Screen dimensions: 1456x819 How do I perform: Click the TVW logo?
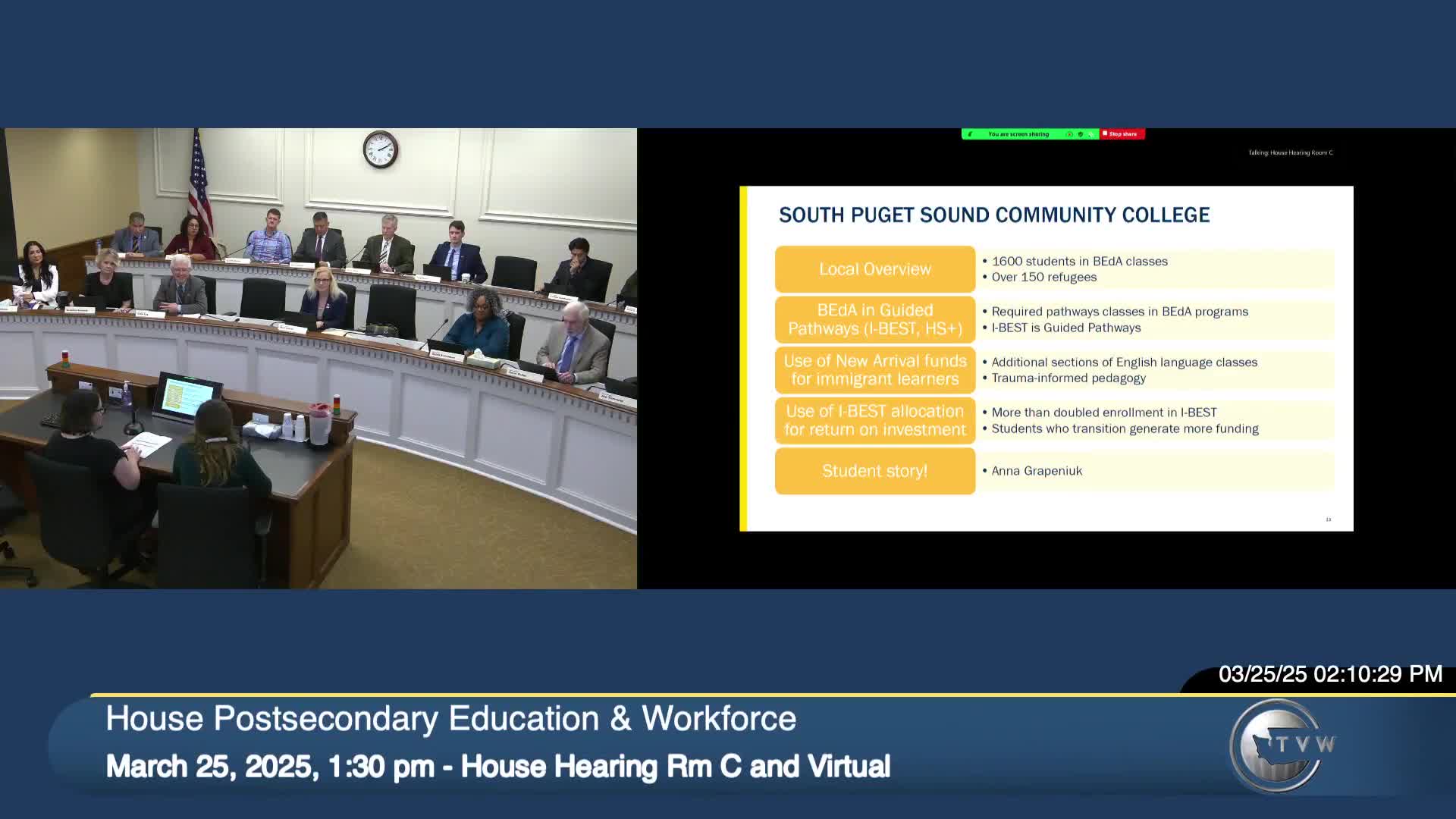(x=1283, y=745)
